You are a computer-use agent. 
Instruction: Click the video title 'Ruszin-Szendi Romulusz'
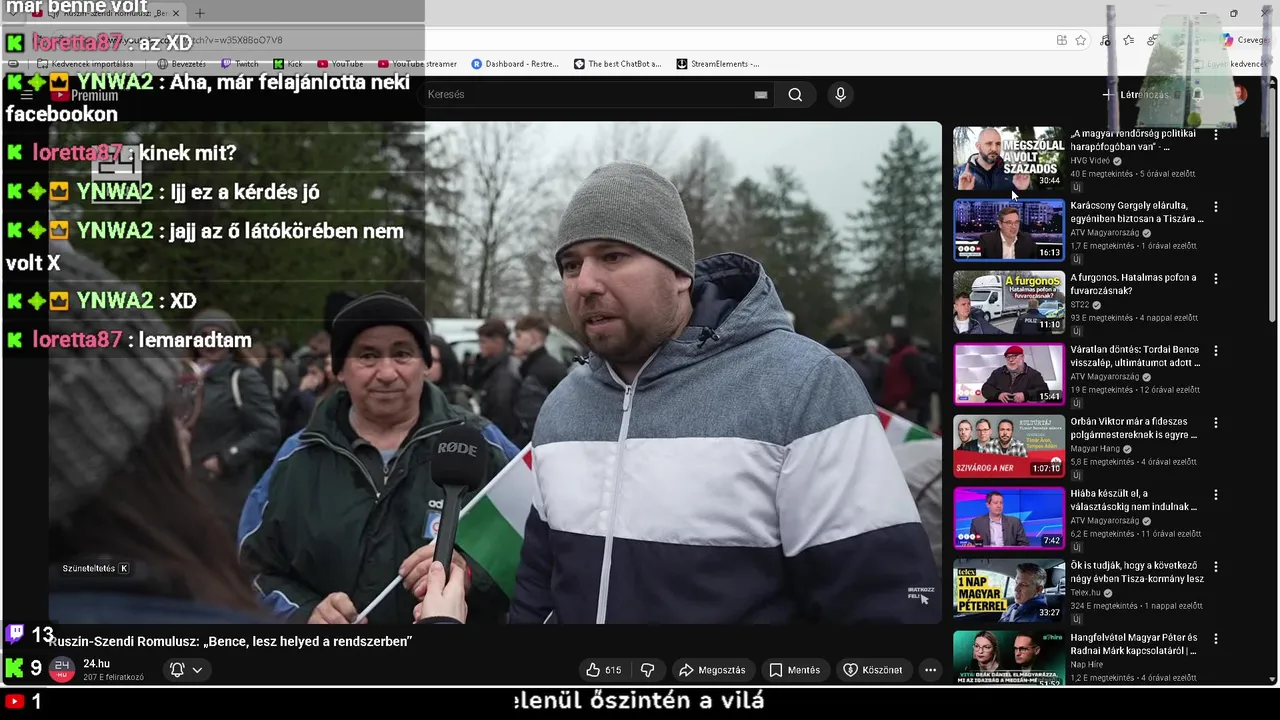click(231, 641)
